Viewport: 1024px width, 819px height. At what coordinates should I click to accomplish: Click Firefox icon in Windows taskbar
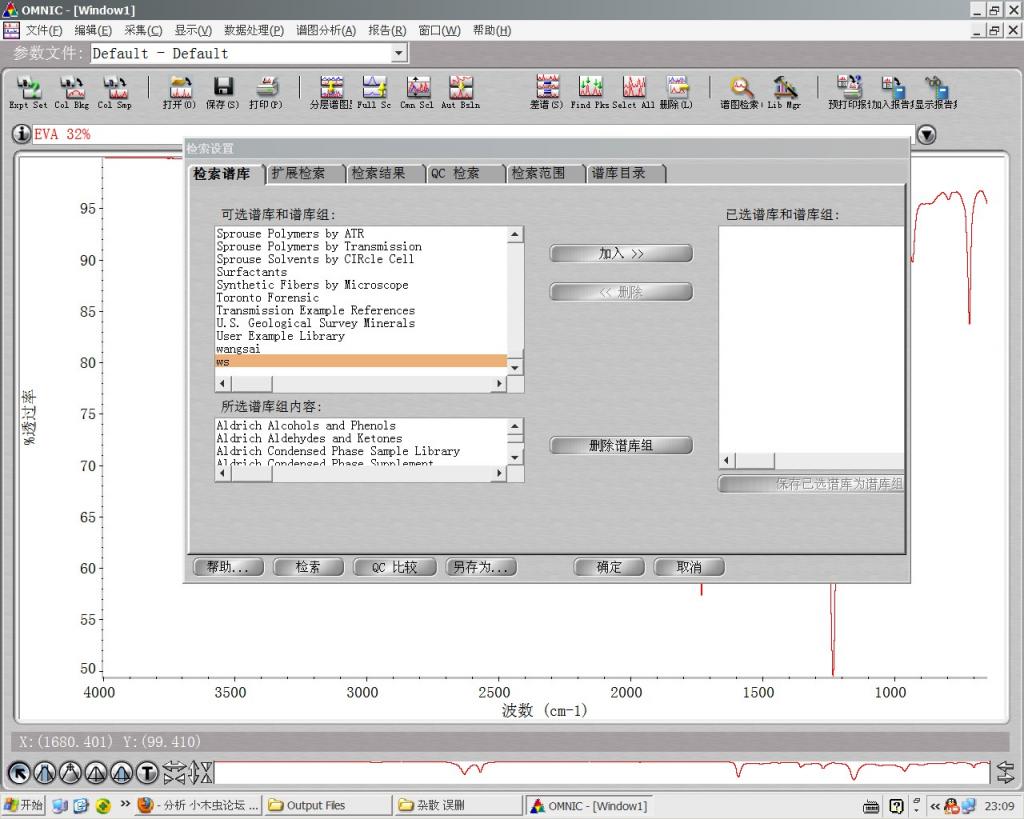pyautogui.click(x=146, y=805)
